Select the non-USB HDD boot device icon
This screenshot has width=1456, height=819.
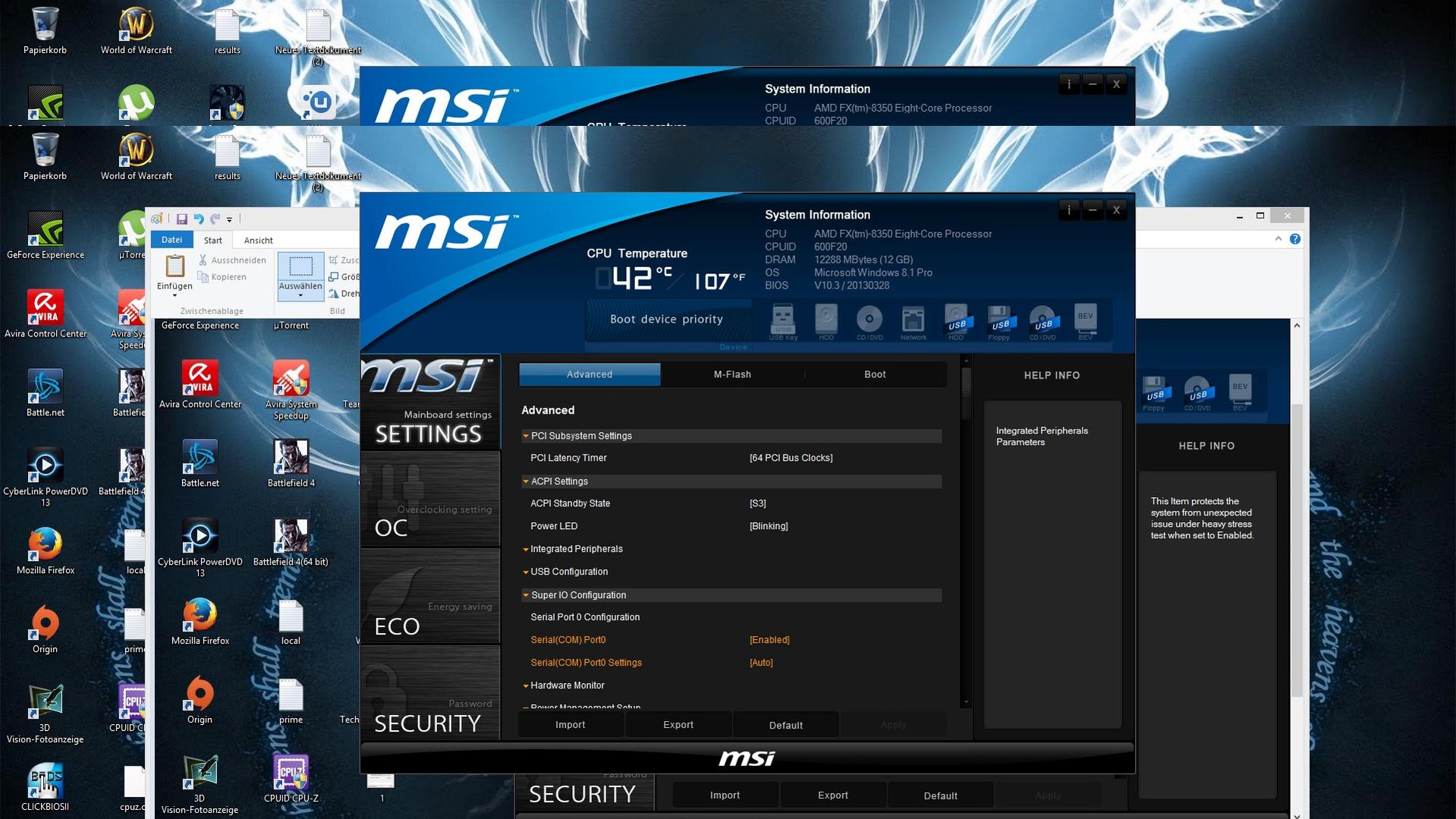coord(826,322)
